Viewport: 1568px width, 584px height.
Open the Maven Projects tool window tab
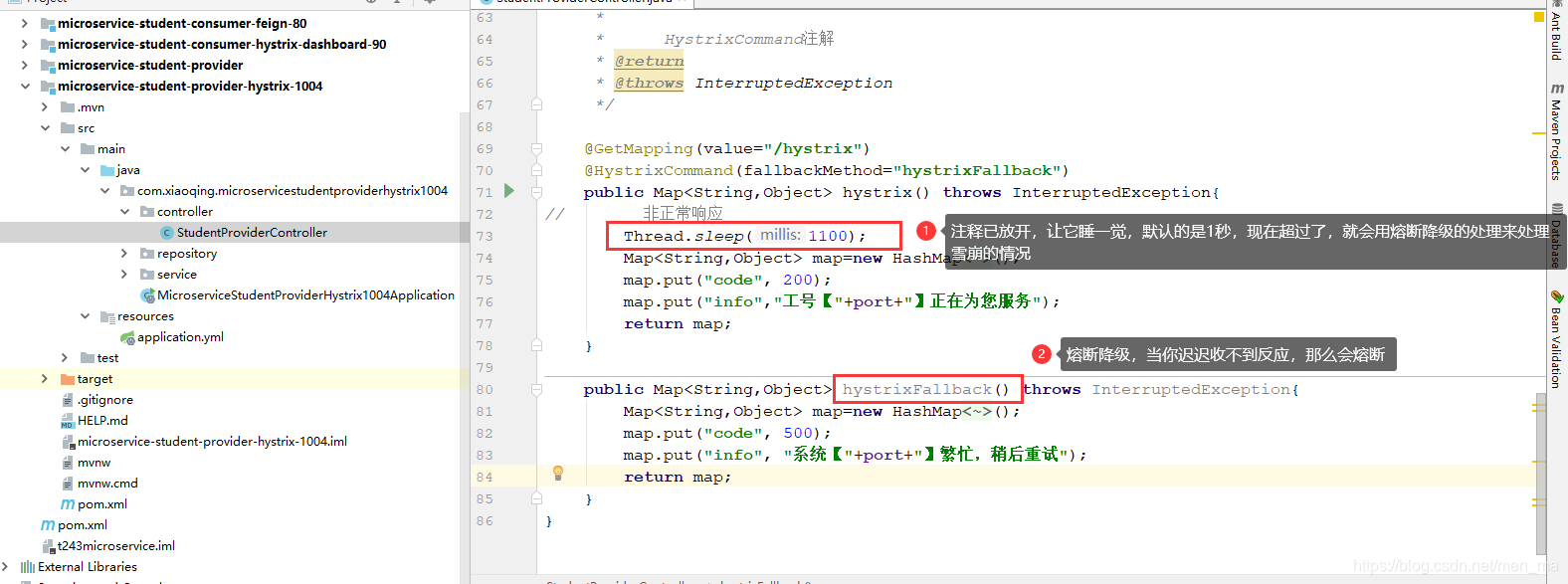click(1556, 131)
